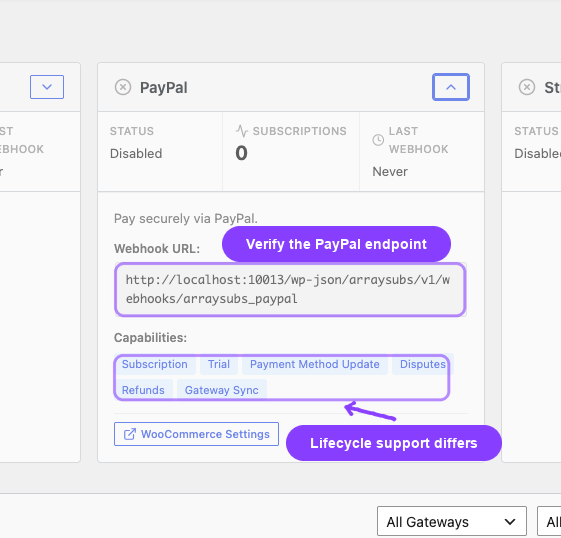Click the Trial capability tag
561x538 pixels.
tap(219, 364)
